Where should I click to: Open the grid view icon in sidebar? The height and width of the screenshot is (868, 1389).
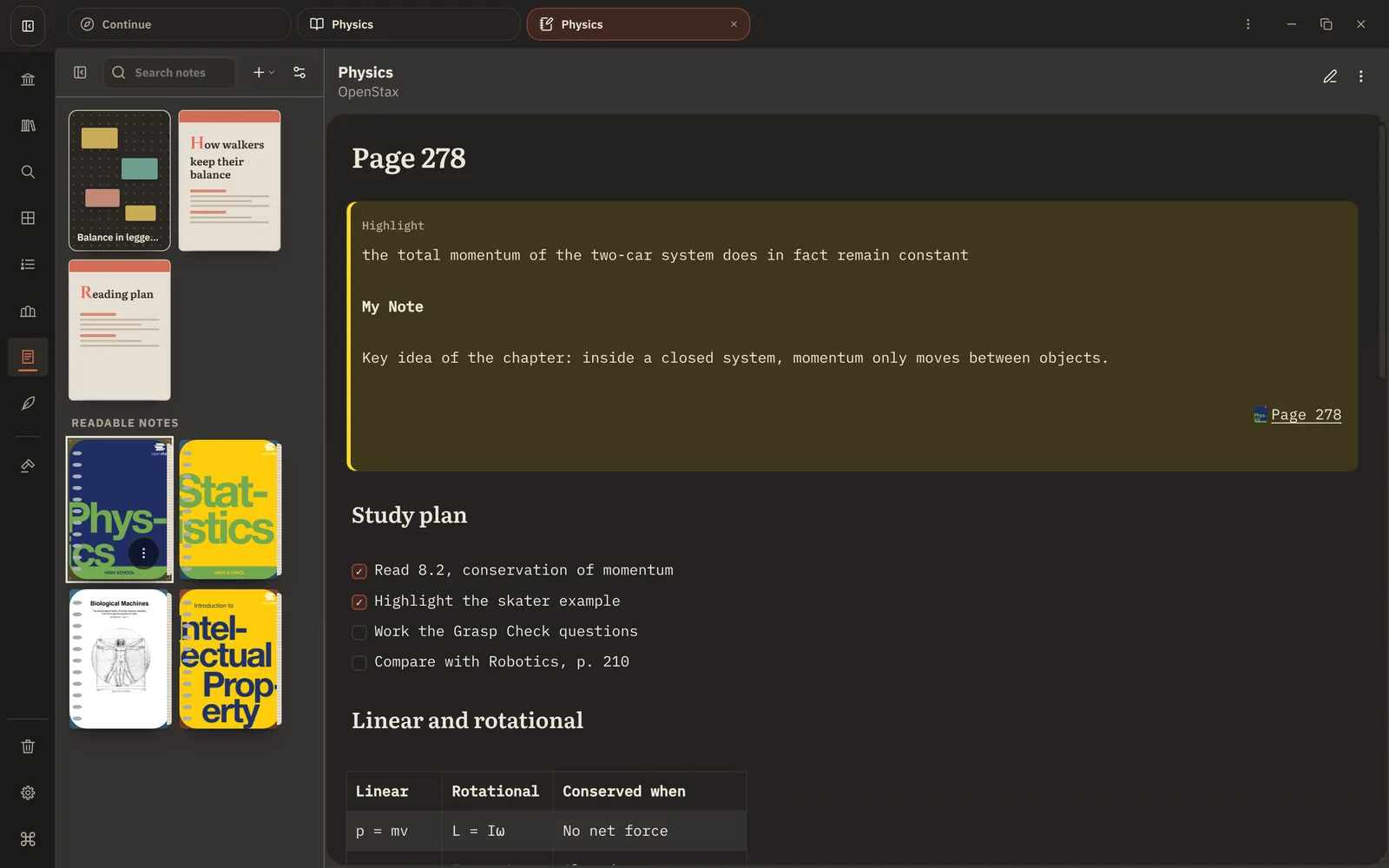click(28, 218)
